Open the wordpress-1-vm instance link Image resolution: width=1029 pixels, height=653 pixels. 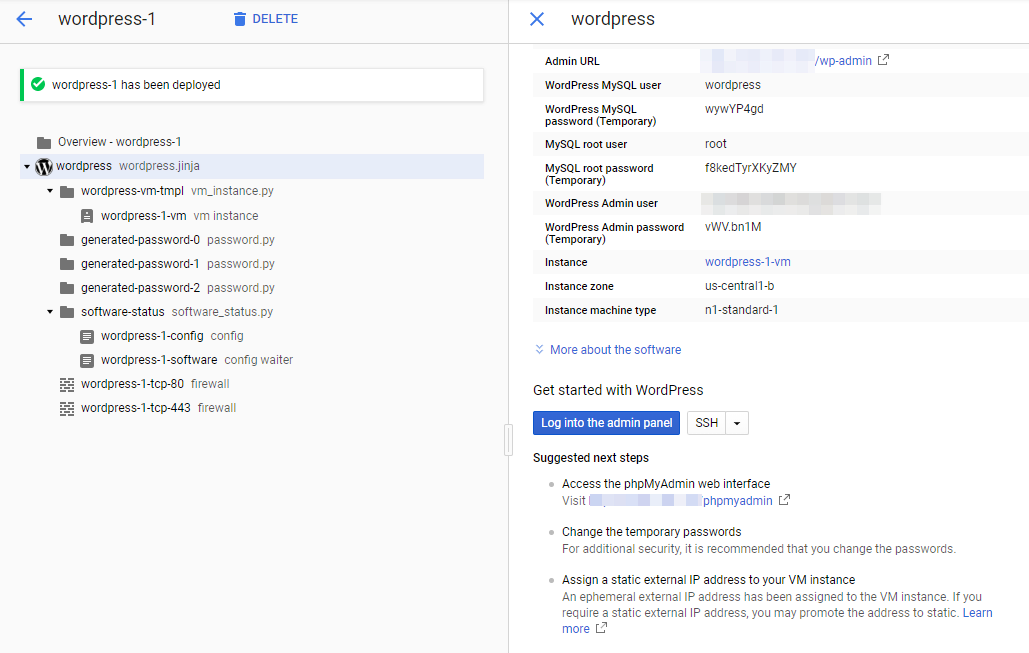pos(747,262)
